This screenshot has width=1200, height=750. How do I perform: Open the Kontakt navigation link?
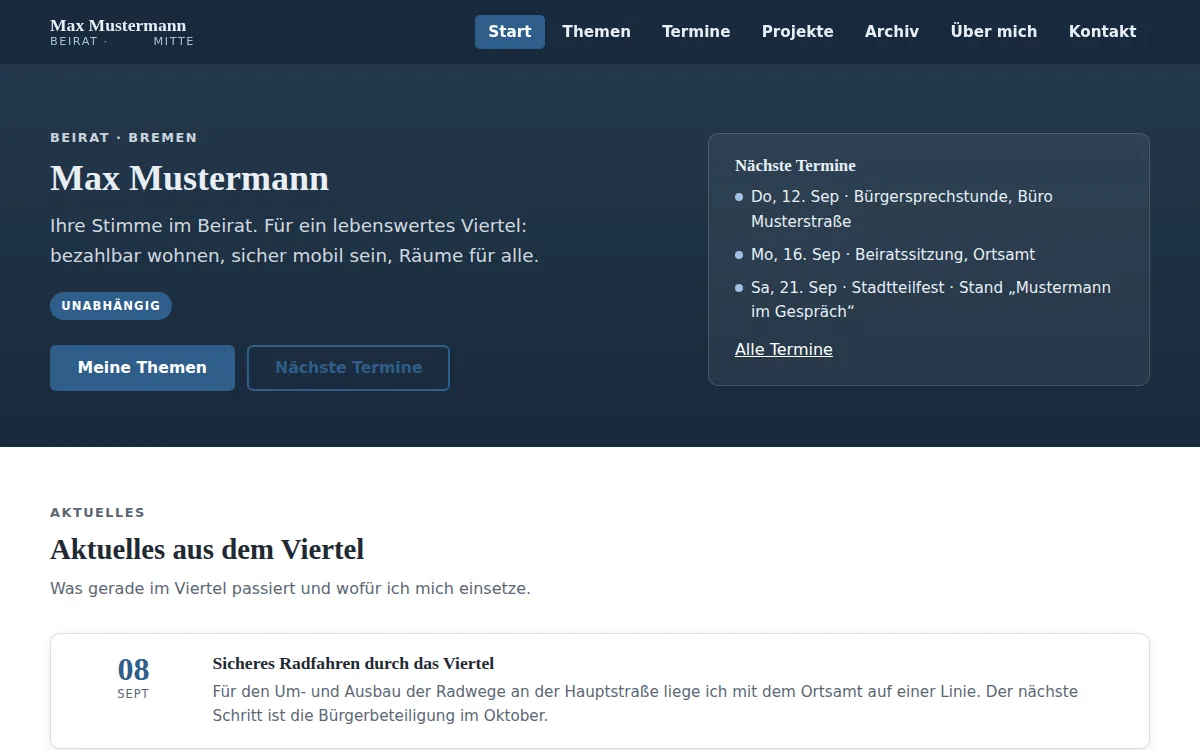(x=1102, y=32)
